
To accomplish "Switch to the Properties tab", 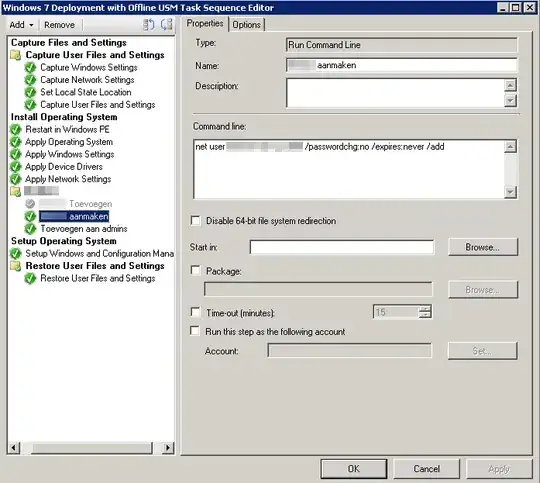I will tap(205, 23).
